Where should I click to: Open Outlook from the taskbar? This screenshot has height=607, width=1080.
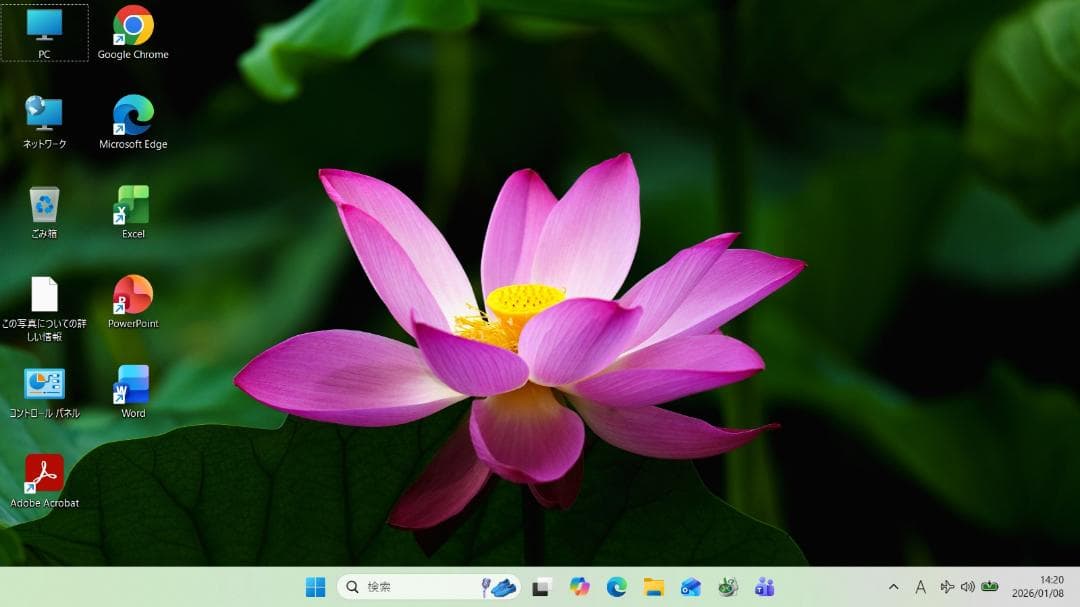(x=690, y=588)
